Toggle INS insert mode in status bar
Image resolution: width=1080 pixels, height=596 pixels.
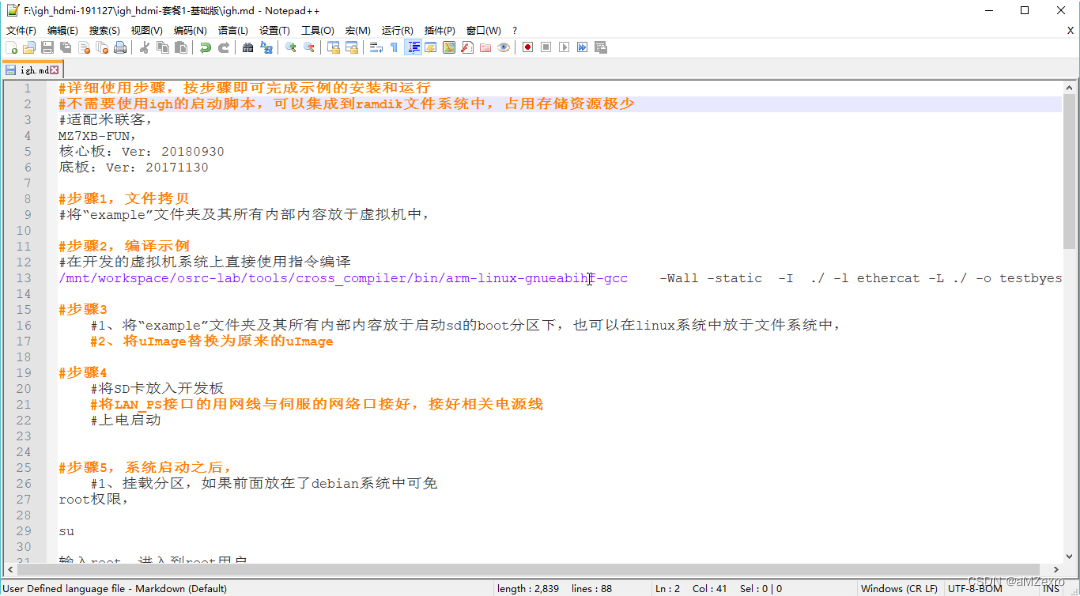coord(1052,589)
